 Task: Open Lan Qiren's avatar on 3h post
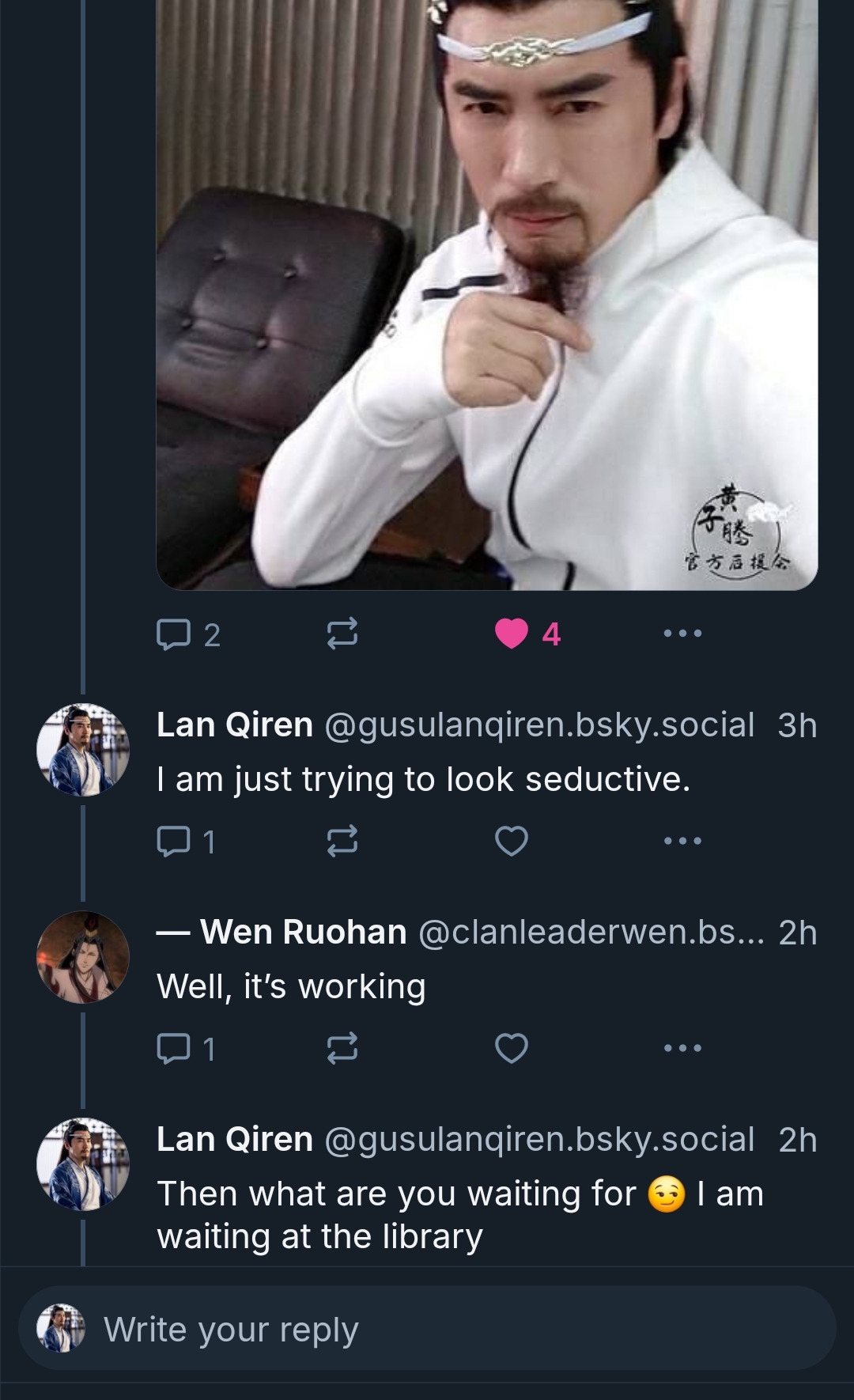pyautogui.click(x=83, y=749)
